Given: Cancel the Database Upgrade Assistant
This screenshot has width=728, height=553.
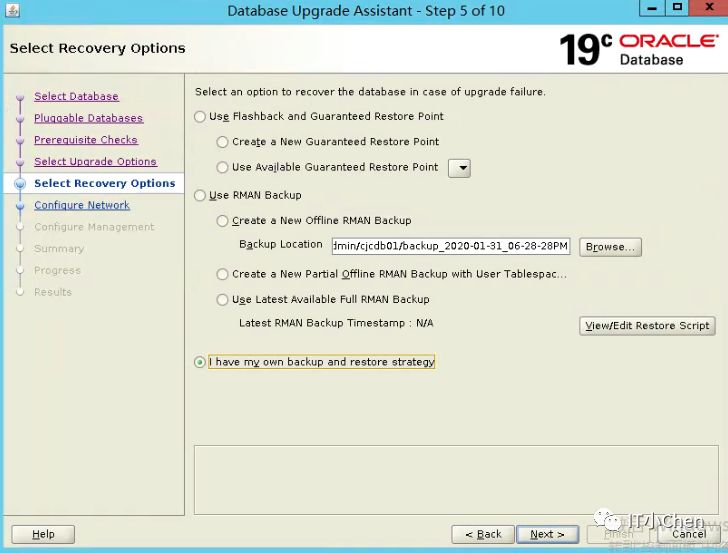Looking at the screenshot, I should point(689,534).
